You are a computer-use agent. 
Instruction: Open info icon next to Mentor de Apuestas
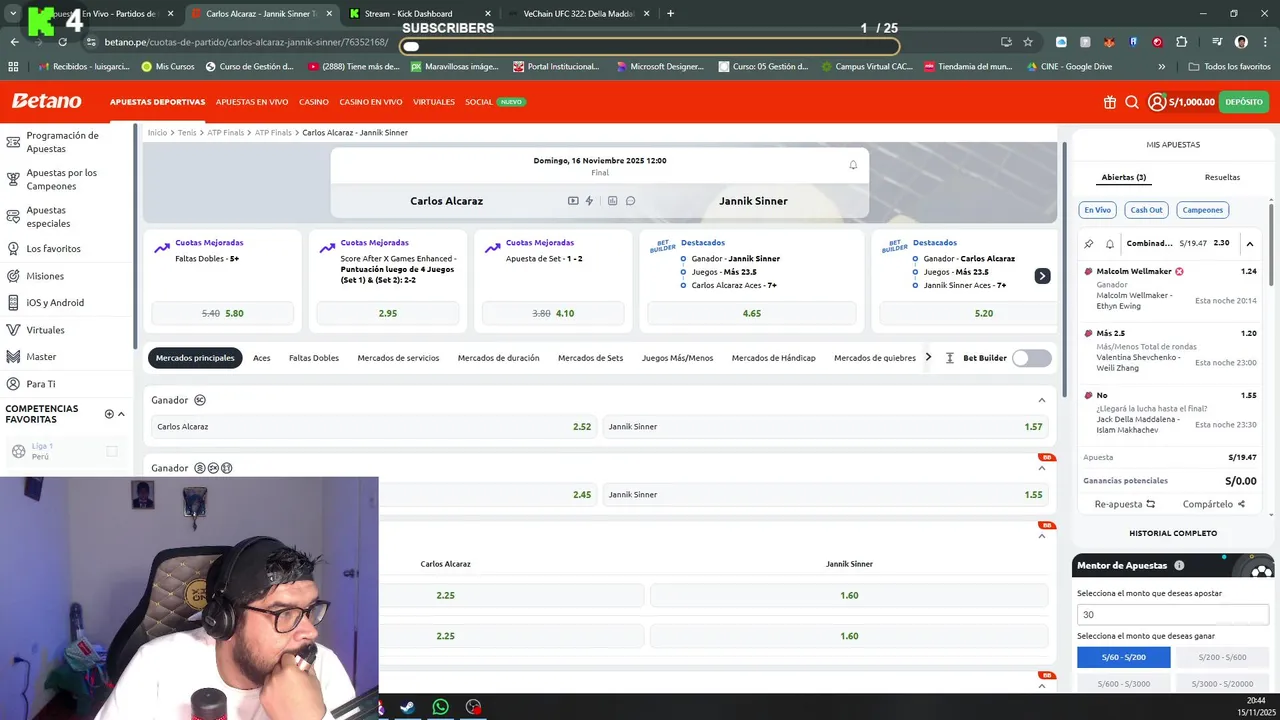(1179, 565)
